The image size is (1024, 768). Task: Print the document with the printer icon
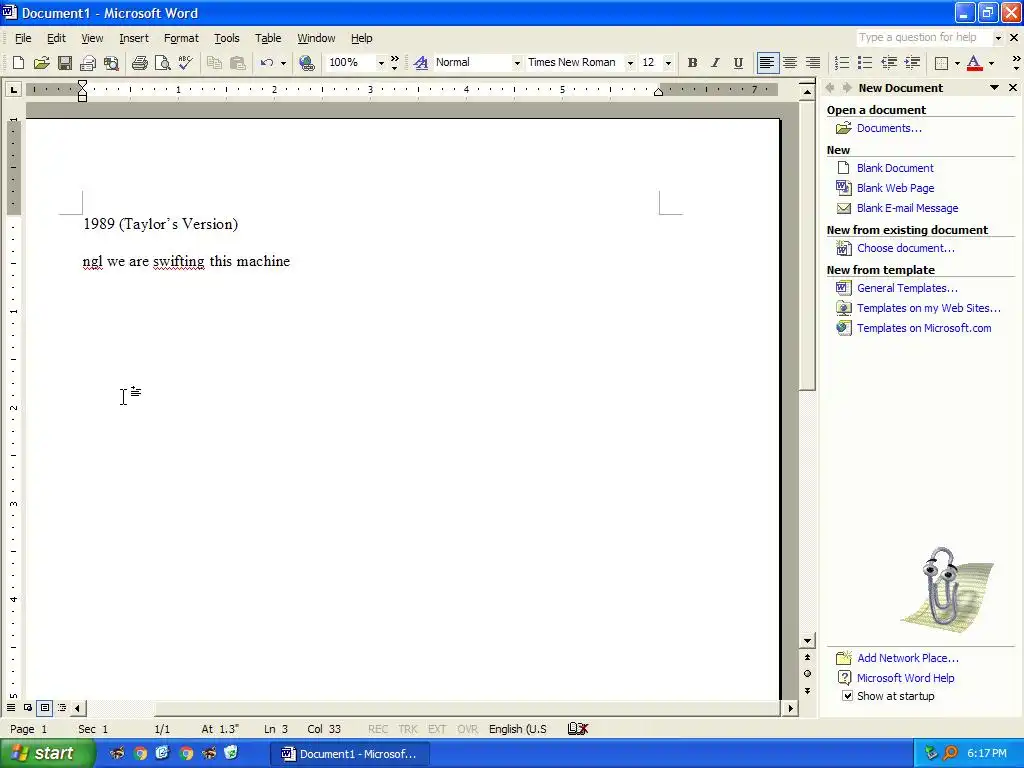coord(139,63)
